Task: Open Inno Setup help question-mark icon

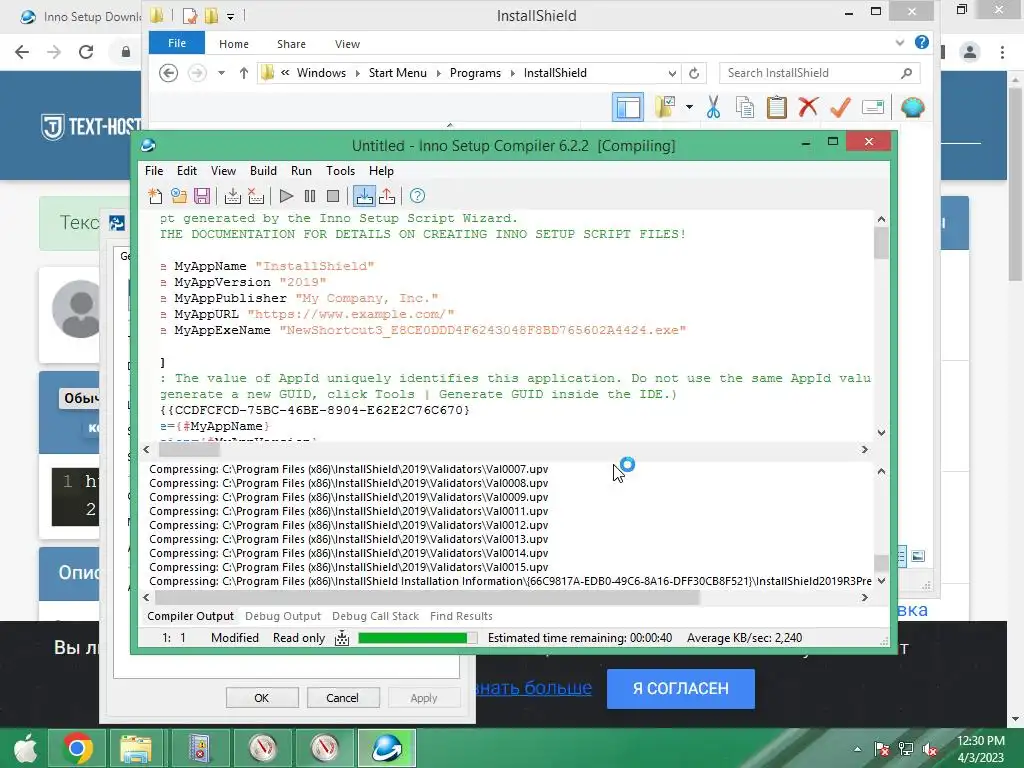Action: point(417,196)
